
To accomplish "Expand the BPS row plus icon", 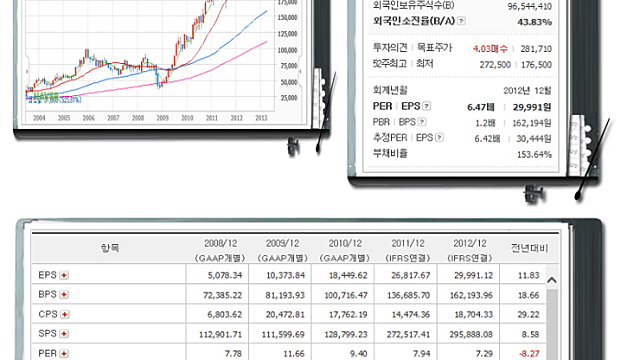I will tap(64, 295).
